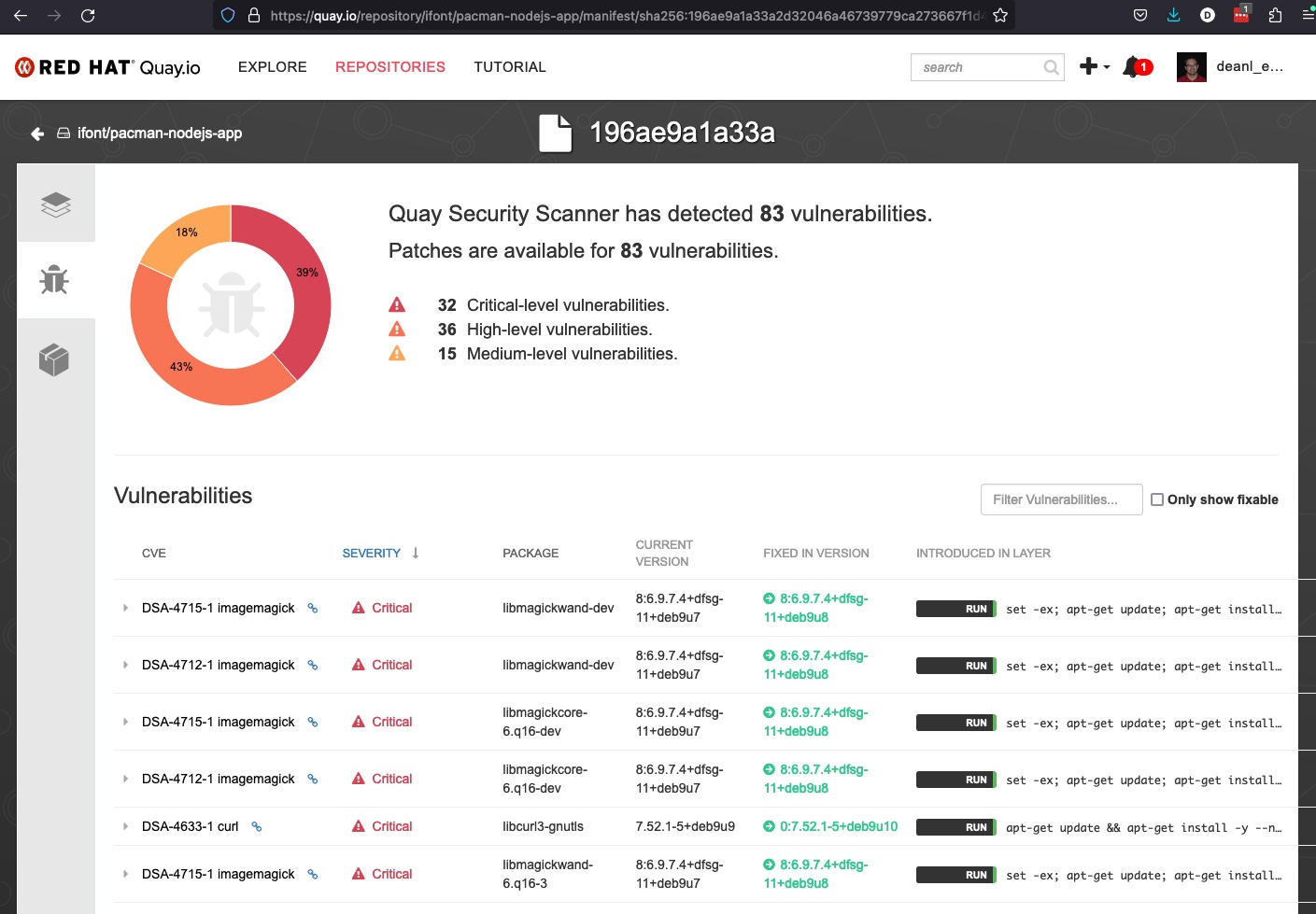Sort by the SEVERITY column header
This screenshot has width=1316, height=914.
pyautogui.click(x=371, y=554)
